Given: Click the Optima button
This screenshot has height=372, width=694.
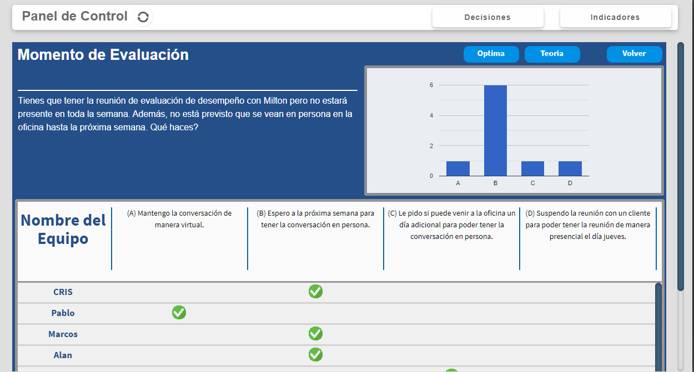Looking at the screenshot, I should (x=491, y=54).
